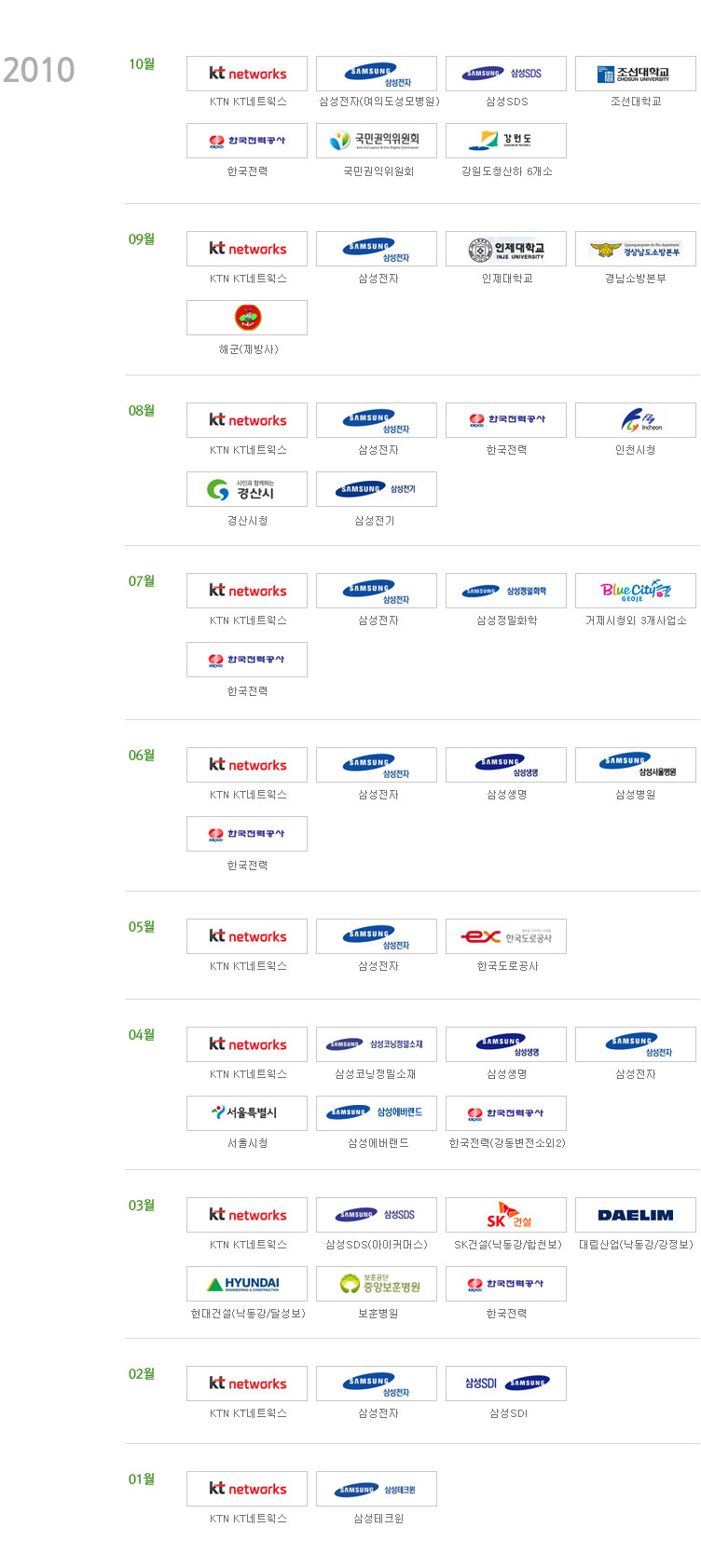The width and height of the screenshot is (701, 1568).
Task: Open the Samsung SDS logo in 03월
Action: [x=377, y=1215]
